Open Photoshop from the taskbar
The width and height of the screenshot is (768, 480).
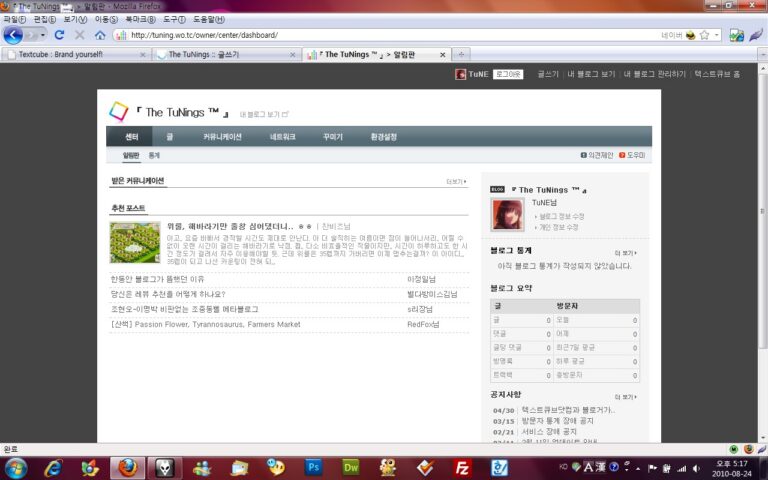click(313, 468)
